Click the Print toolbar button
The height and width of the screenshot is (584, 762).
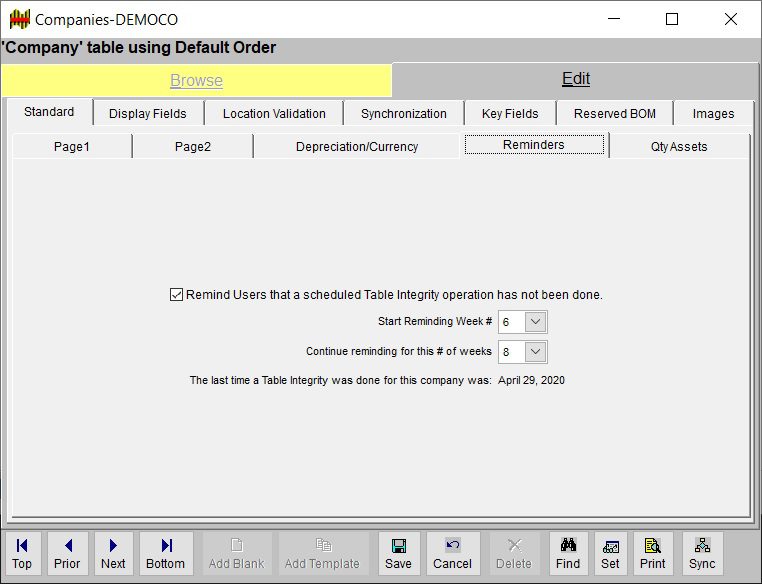652,553
